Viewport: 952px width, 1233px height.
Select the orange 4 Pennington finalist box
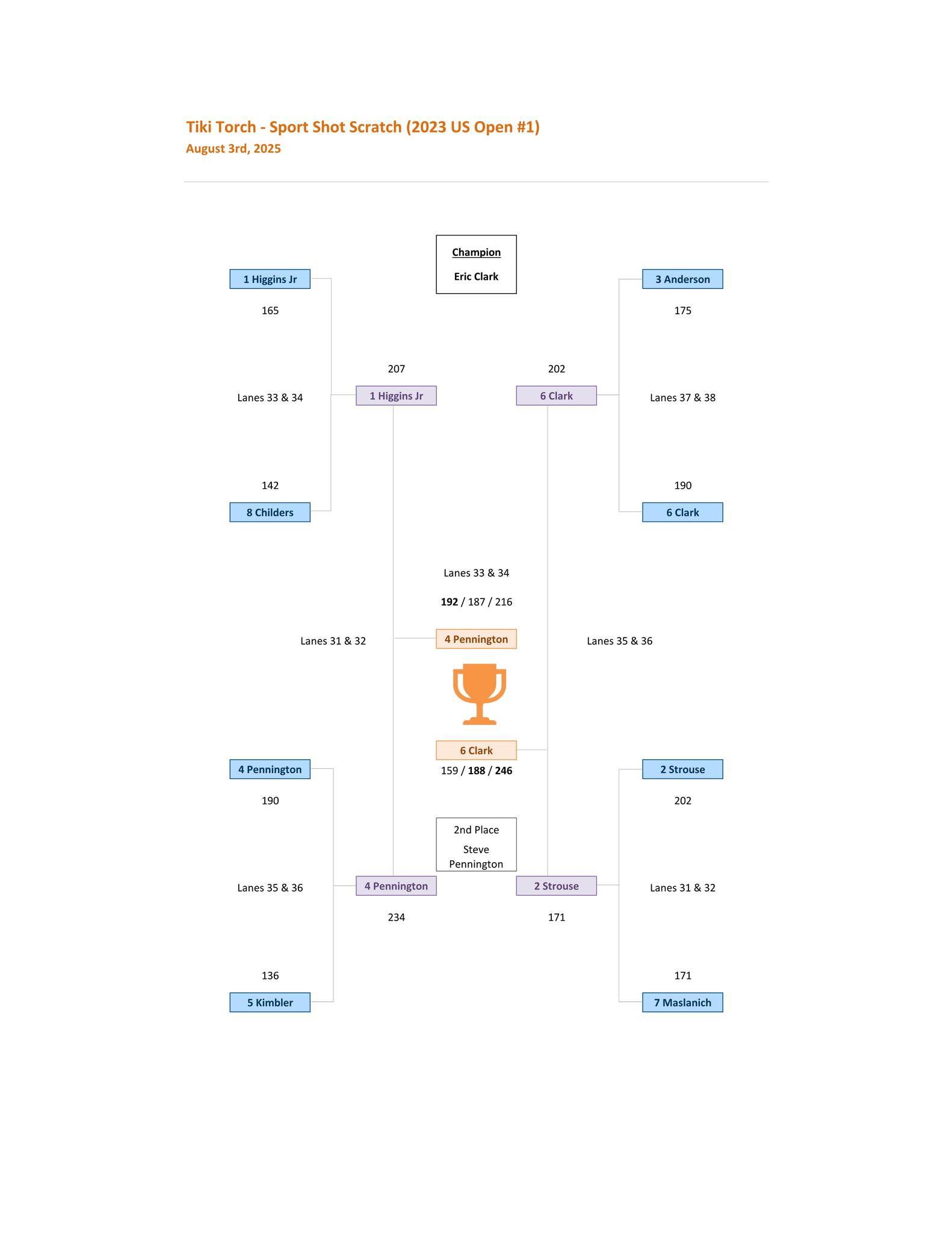476,639
